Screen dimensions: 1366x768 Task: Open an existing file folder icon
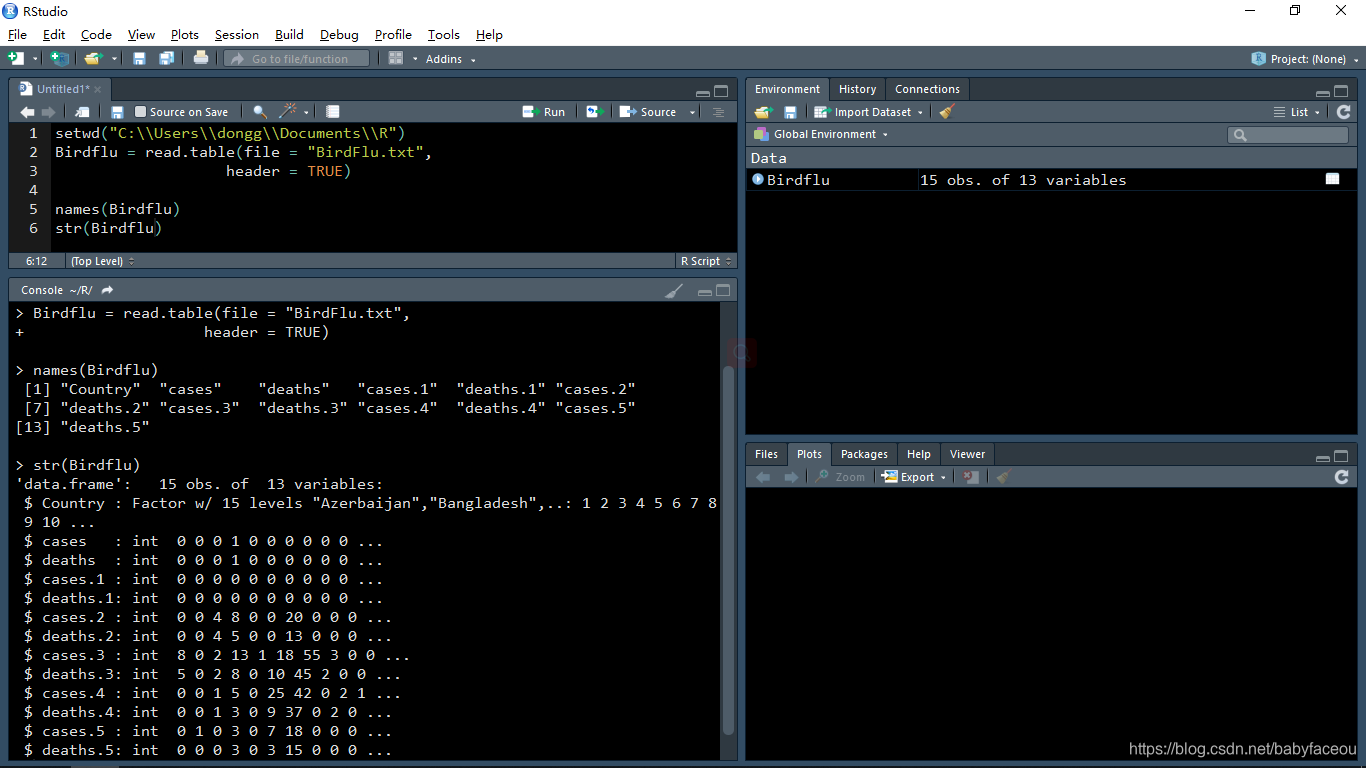[93, 59]
